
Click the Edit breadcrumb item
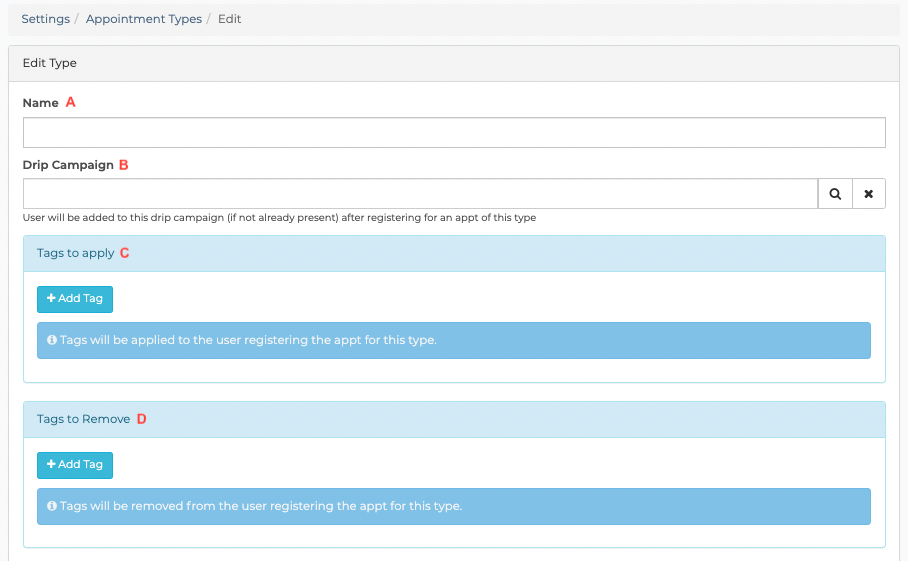229,19
